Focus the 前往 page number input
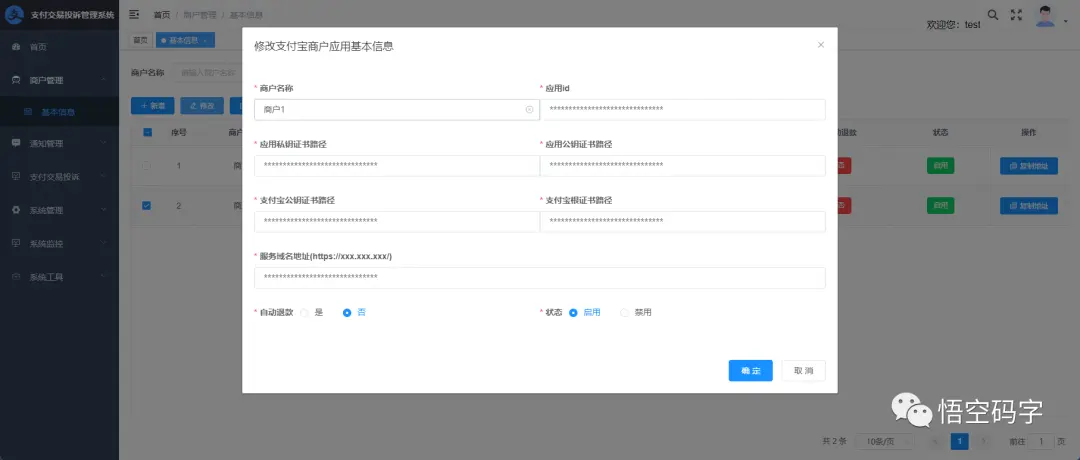This screenshot has width=1080, height=460. pos(1041,441)
